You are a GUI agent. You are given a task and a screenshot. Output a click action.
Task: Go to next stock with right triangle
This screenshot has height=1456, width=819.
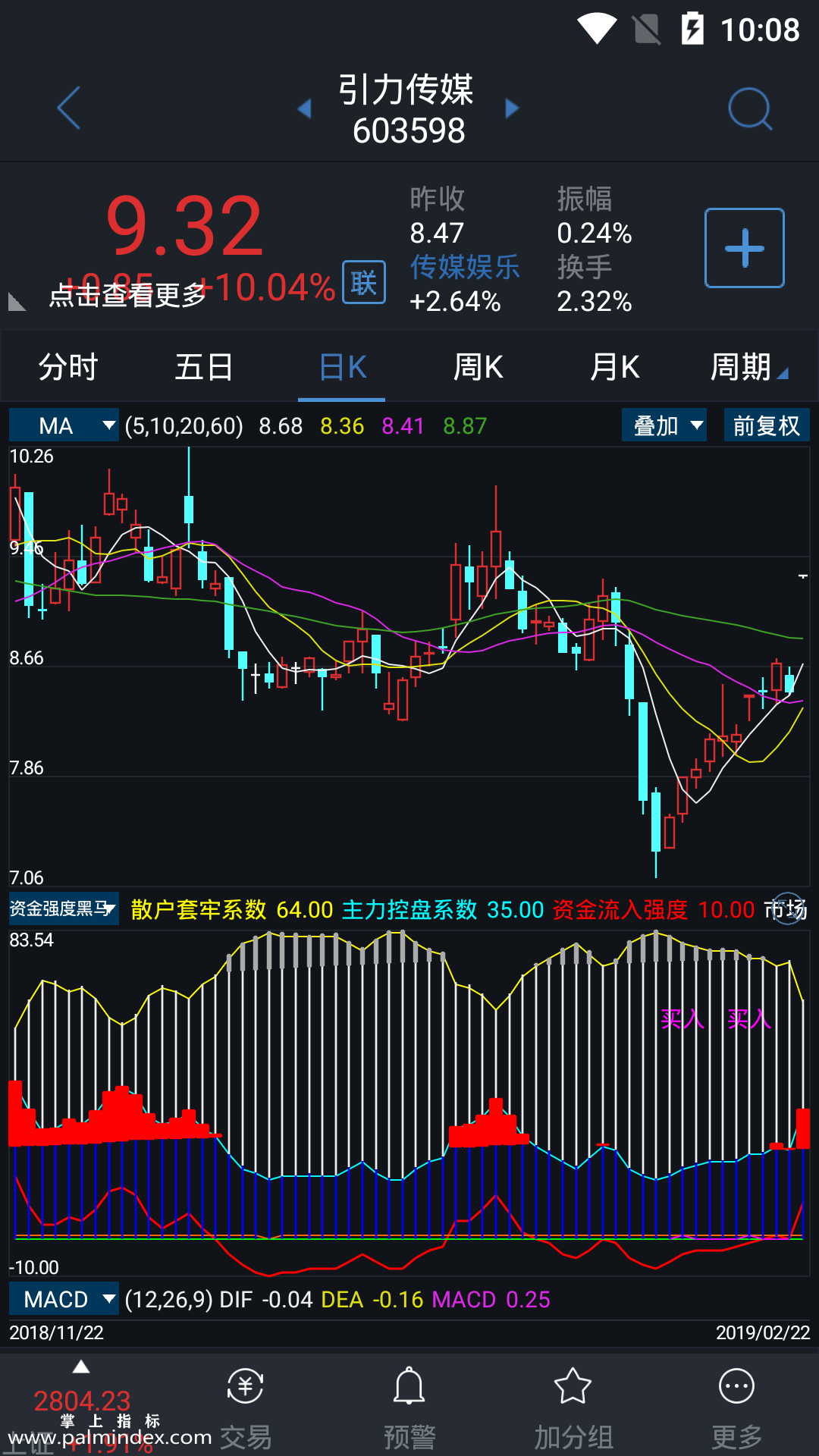click(x=512, y=108)
